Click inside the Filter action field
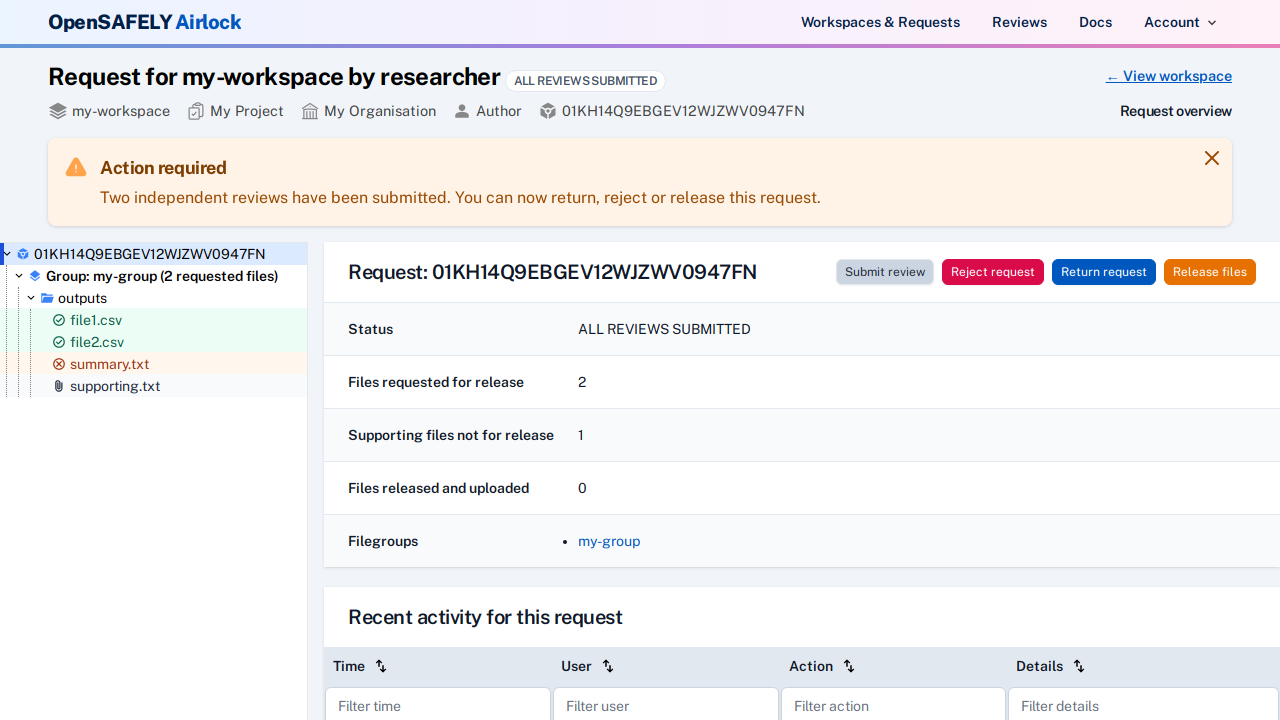Viewport: 1280px width, 720px height. click(892, 706)
